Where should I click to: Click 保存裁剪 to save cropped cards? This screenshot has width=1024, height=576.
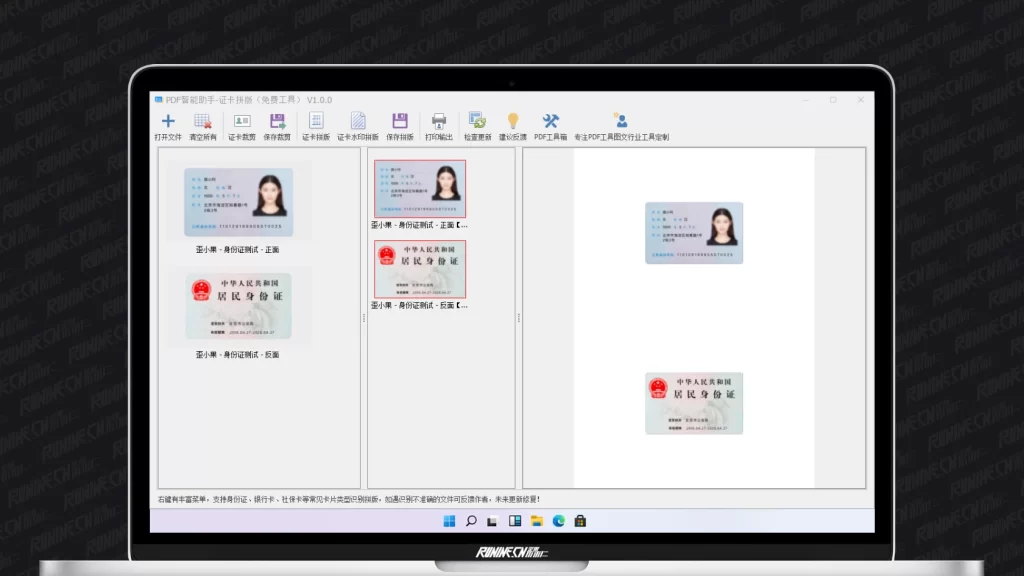pyautogui.click(x=277, y=122)
